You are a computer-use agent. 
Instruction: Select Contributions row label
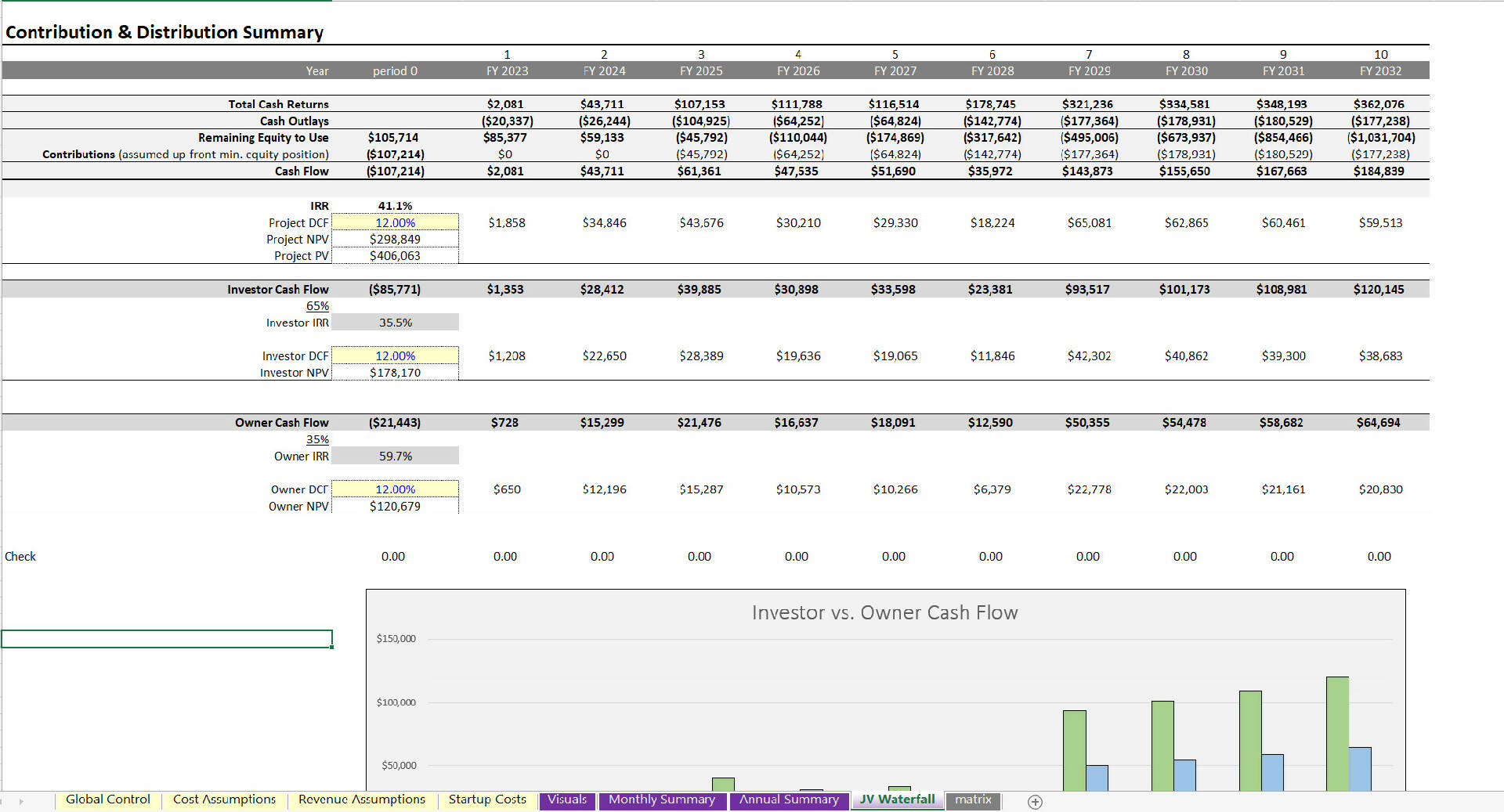(186, 154)
